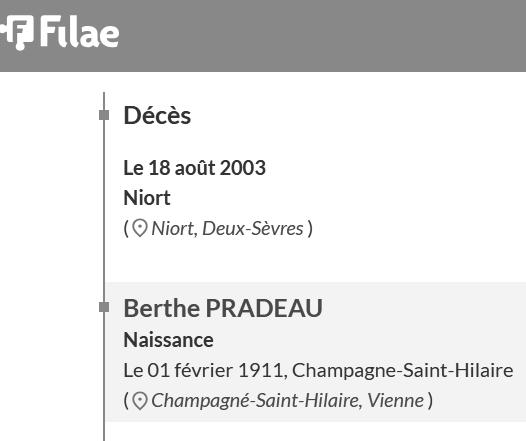Click the birth date Le 01 février 1911
This screenshot has width=526, height=441.
(203, 371)
